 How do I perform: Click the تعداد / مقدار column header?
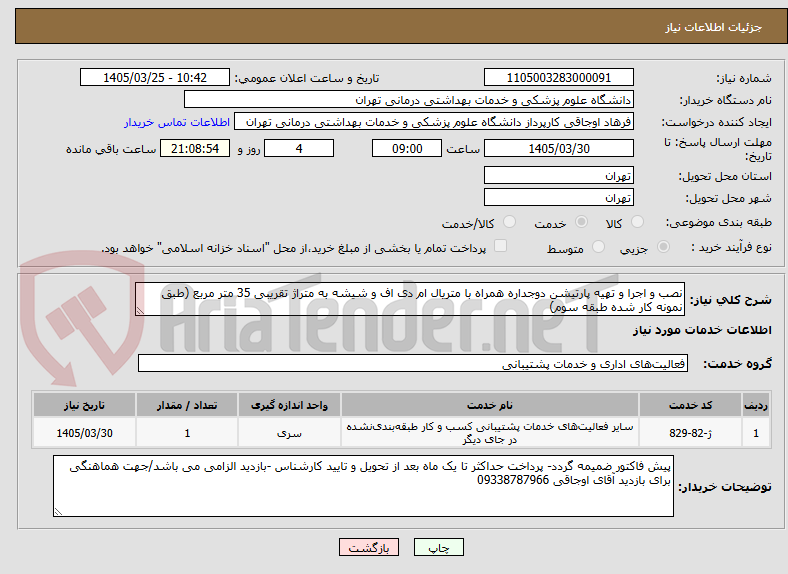tap(187, 405)
